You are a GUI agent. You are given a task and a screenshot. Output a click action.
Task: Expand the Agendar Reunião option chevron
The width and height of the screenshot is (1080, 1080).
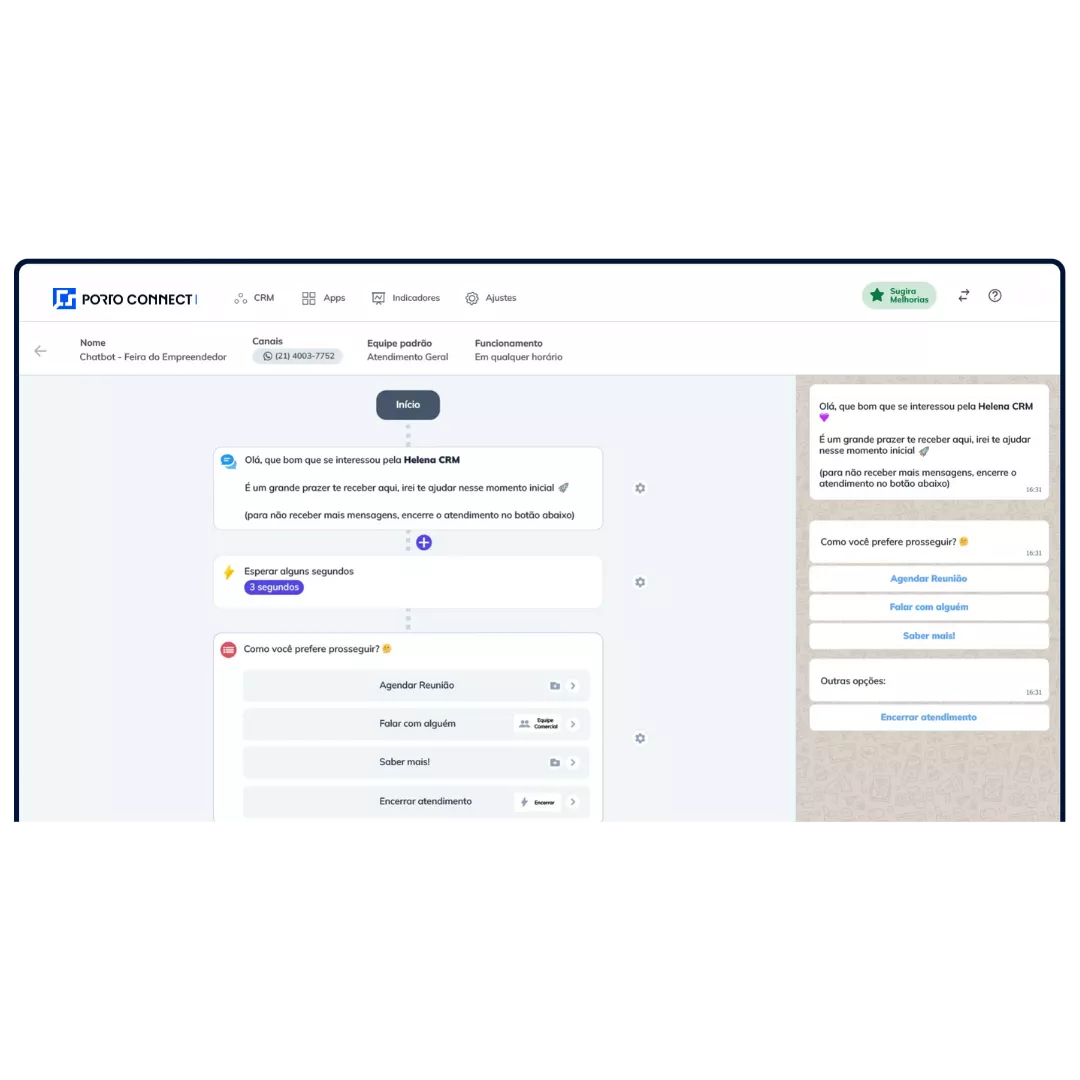click(573, 686)
